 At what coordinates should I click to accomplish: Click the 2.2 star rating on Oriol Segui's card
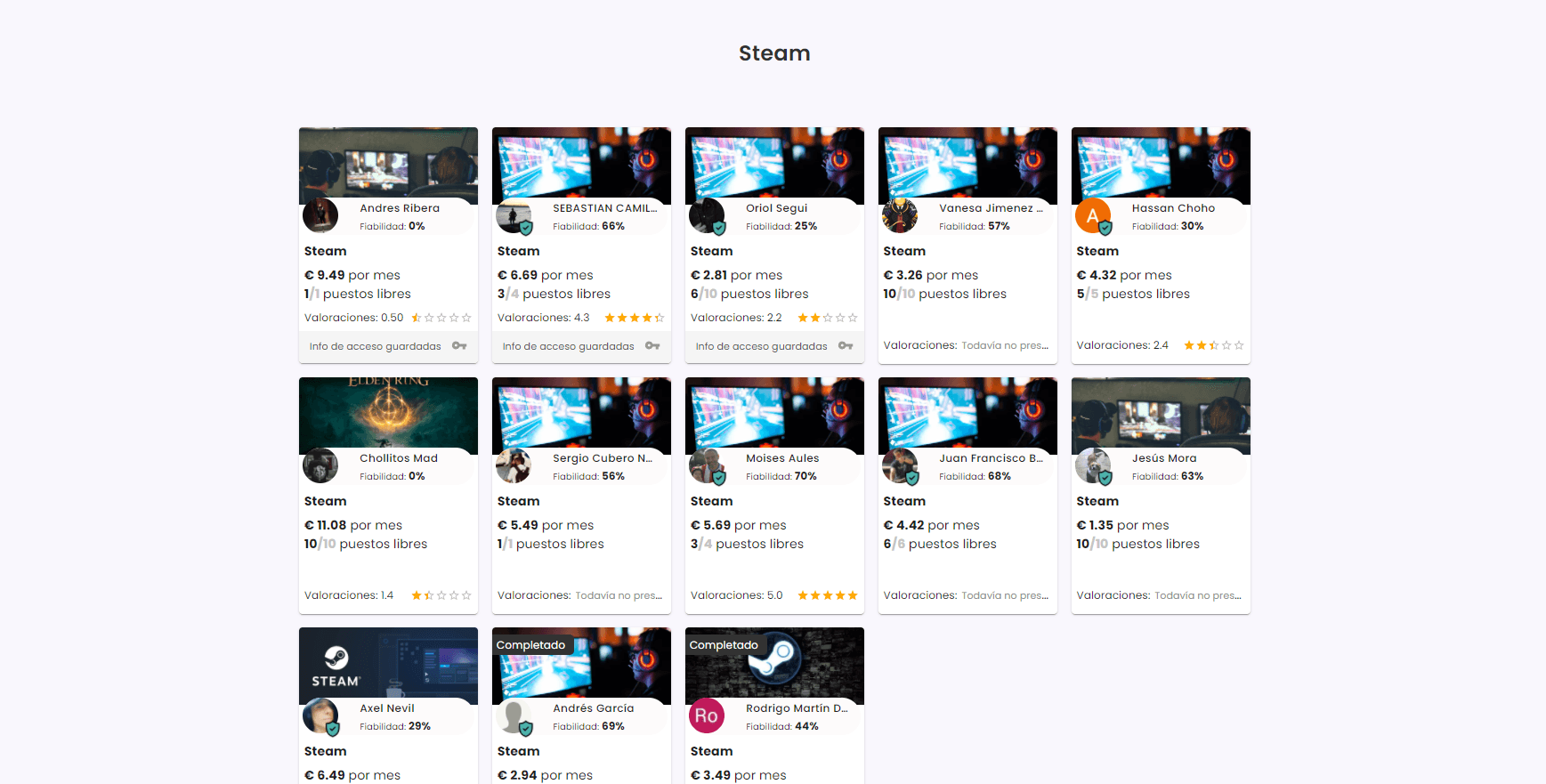click(x=828, y=318)
